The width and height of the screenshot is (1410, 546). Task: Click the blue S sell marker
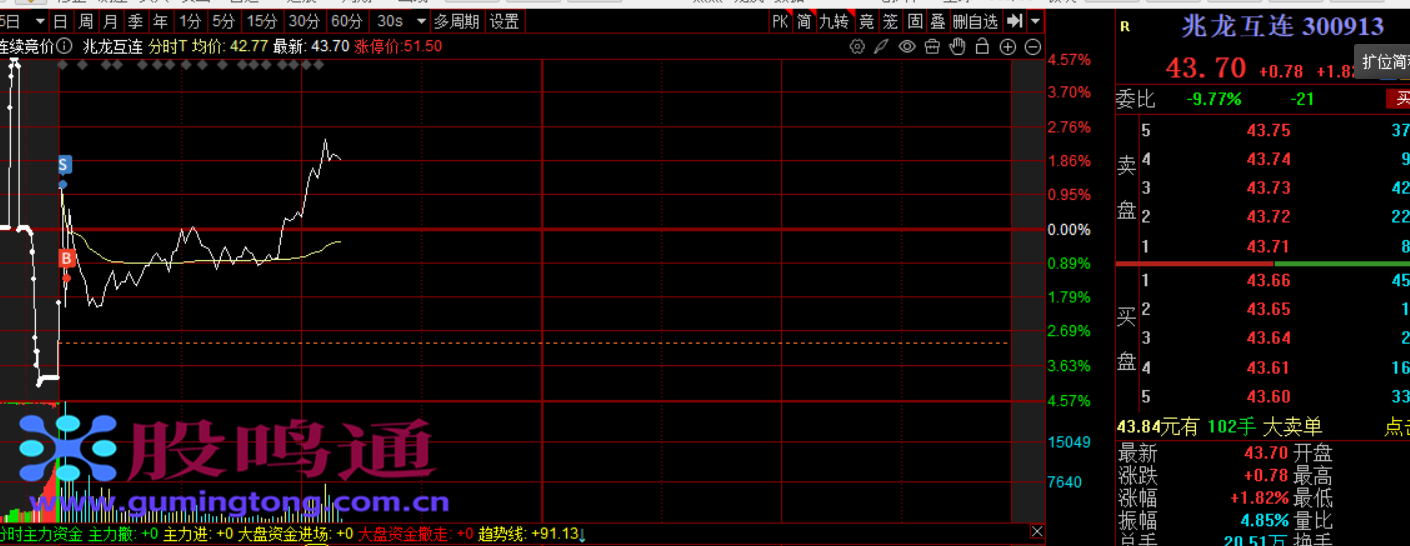(x=63, y=165)
